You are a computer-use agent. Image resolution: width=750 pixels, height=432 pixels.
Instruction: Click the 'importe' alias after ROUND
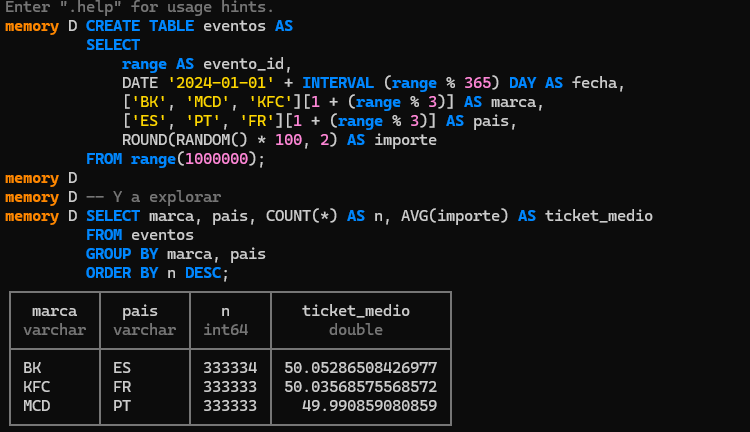pos(405,140)
